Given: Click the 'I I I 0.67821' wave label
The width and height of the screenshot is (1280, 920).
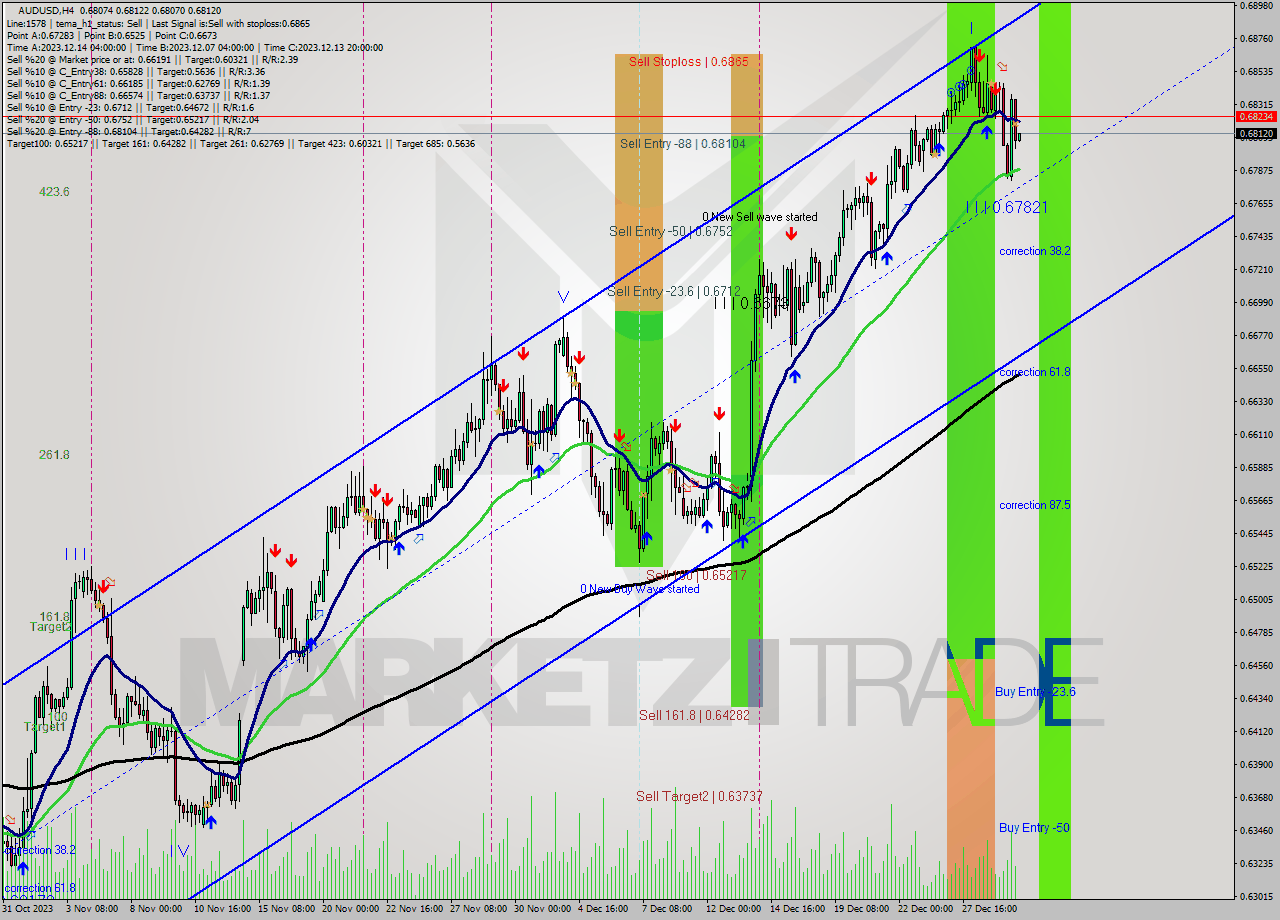Looking at the screenshot, I should coord(1007,207).
